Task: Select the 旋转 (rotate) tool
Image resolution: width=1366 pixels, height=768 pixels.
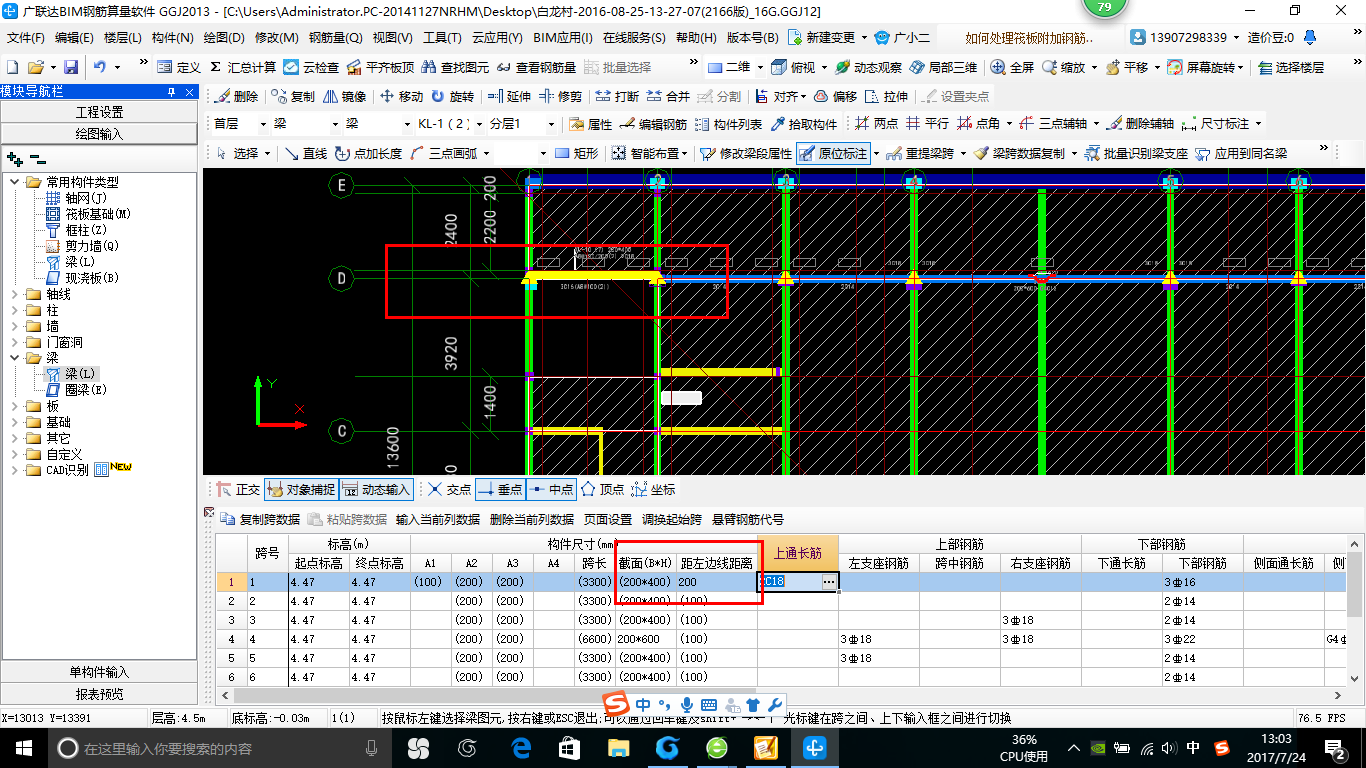Action: [453, 97]
